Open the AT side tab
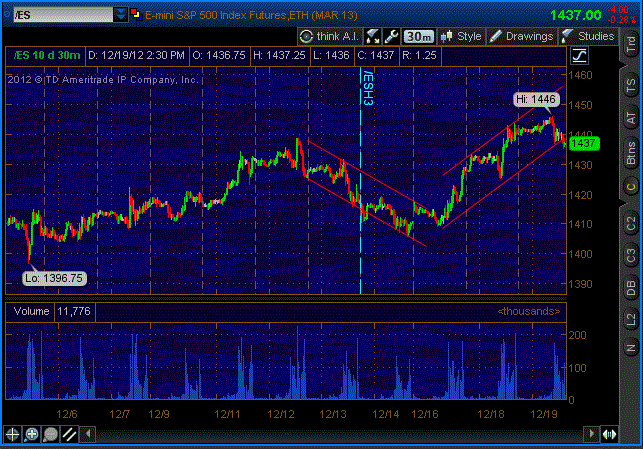 pos(630,118)
